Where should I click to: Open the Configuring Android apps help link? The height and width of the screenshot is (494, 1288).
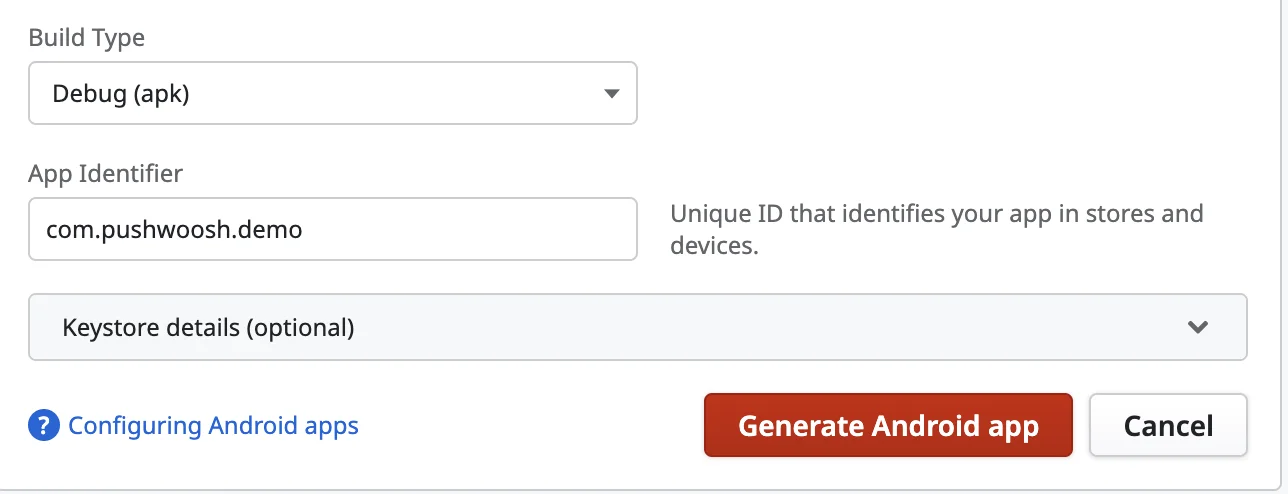pos(213,426)
